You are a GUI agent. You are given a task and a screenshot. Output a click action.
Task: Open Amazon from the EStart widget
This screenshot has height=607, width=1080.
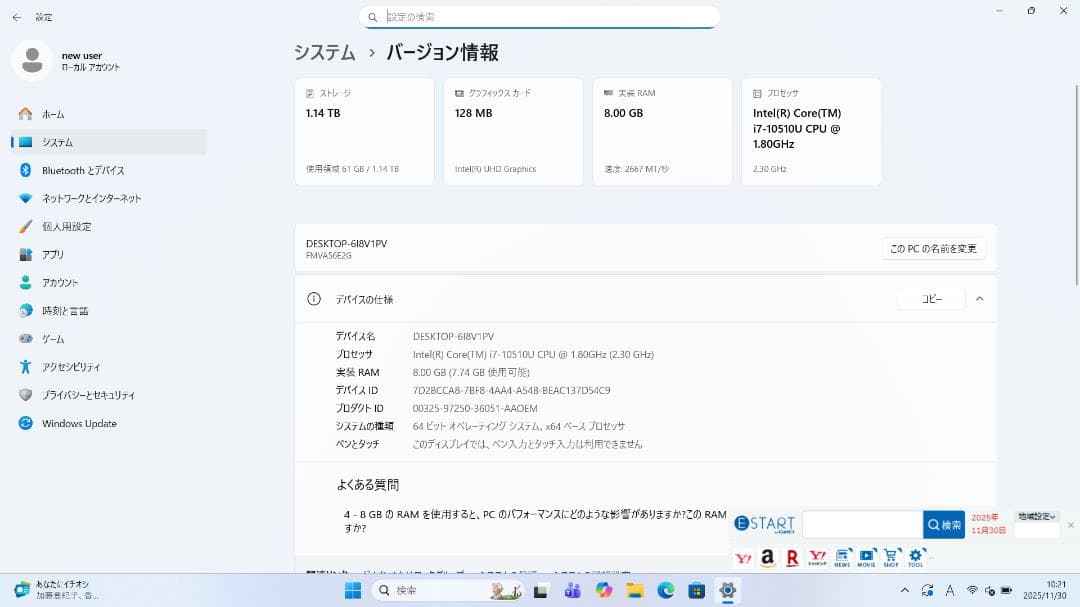coord(767,557)
